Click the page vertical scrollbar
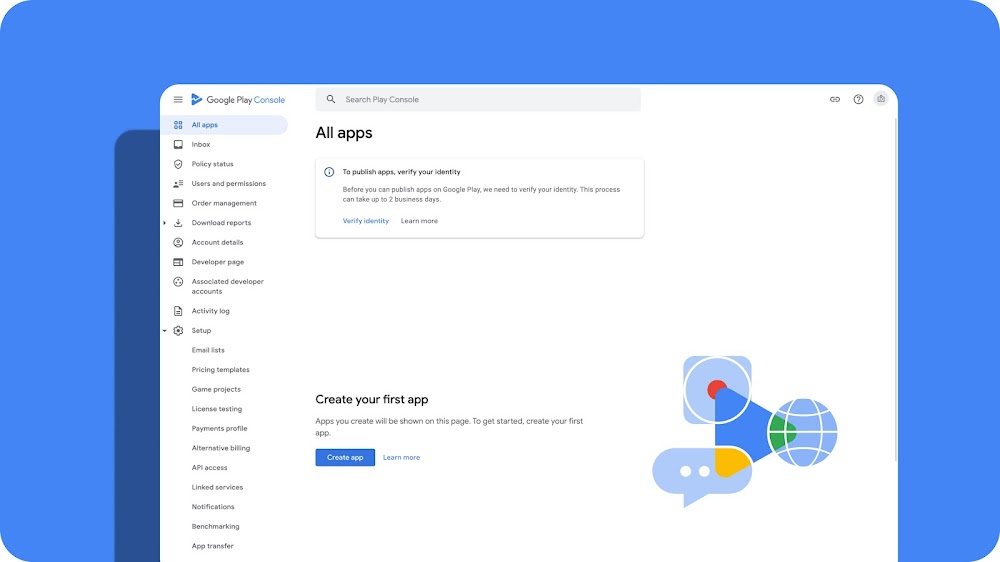Viewport: 1000px width, 562px height. (895, 287)
